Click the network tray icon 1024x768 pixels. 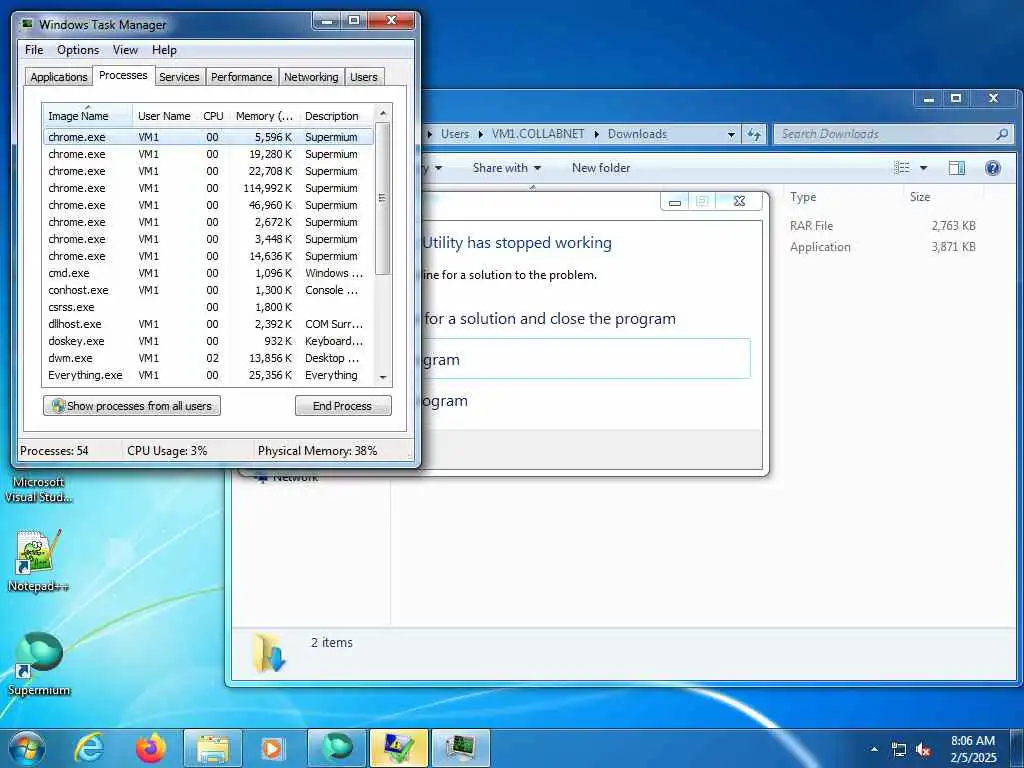(899, 750)
